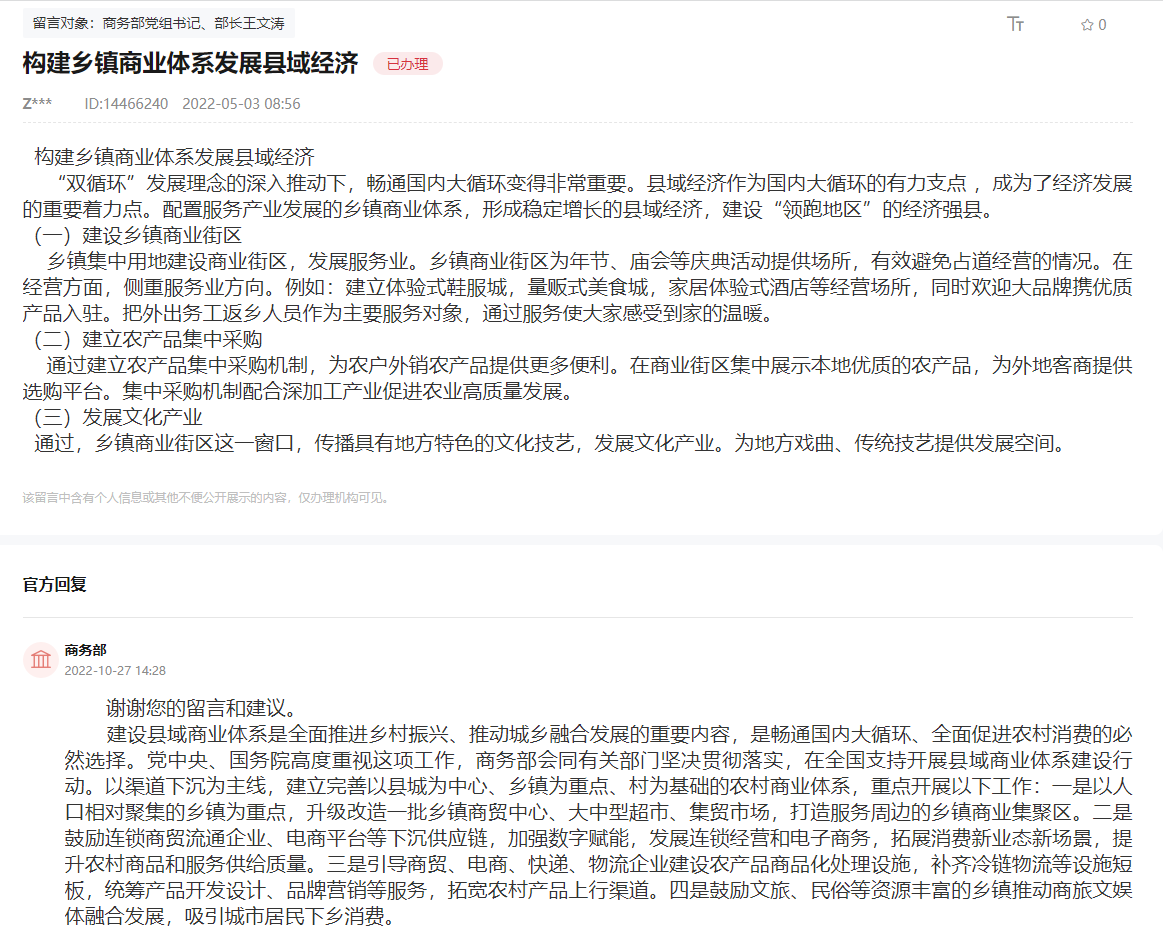Open the 商务部 replier name
The width and height of the screenshot is (1163, 946).
click(85, 650)
